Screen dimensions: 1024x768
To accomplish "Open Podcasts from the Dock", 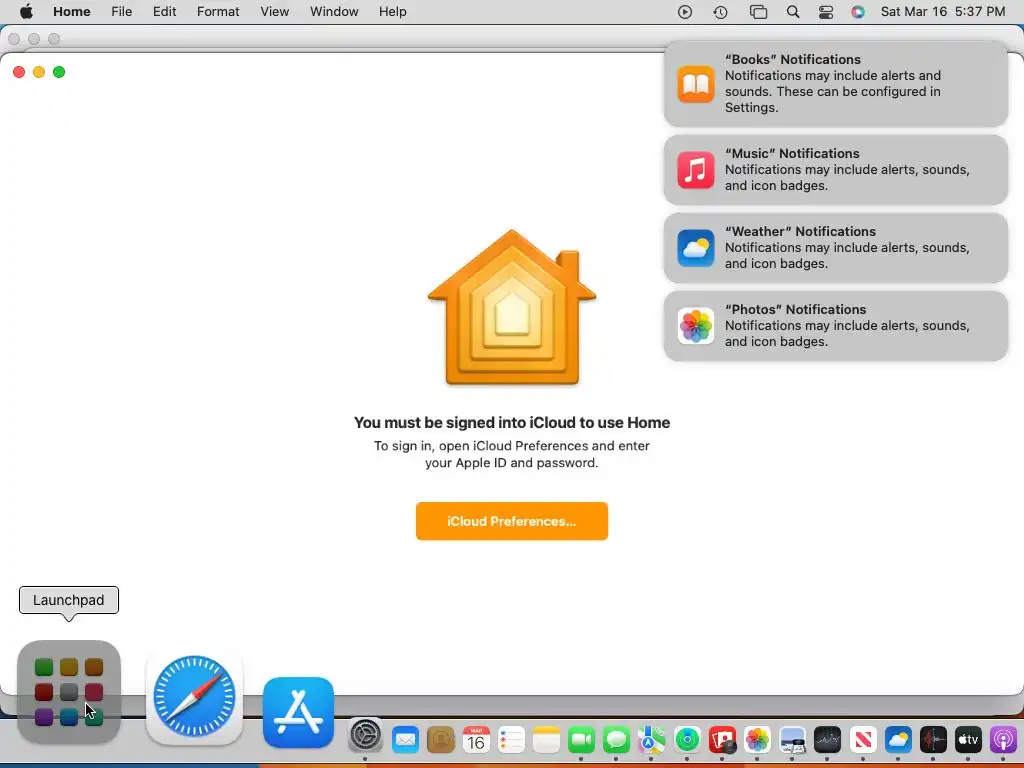I will (1004, 740).
